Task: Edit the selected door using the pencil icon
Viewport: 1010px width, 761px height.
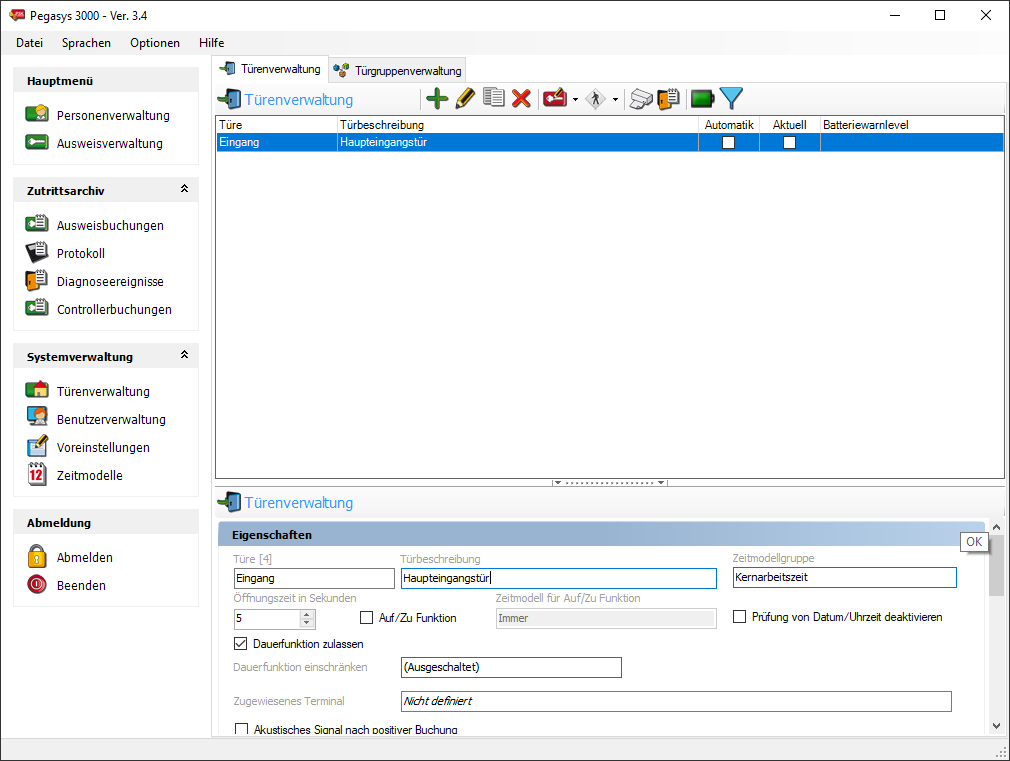Action: (464, 98)
